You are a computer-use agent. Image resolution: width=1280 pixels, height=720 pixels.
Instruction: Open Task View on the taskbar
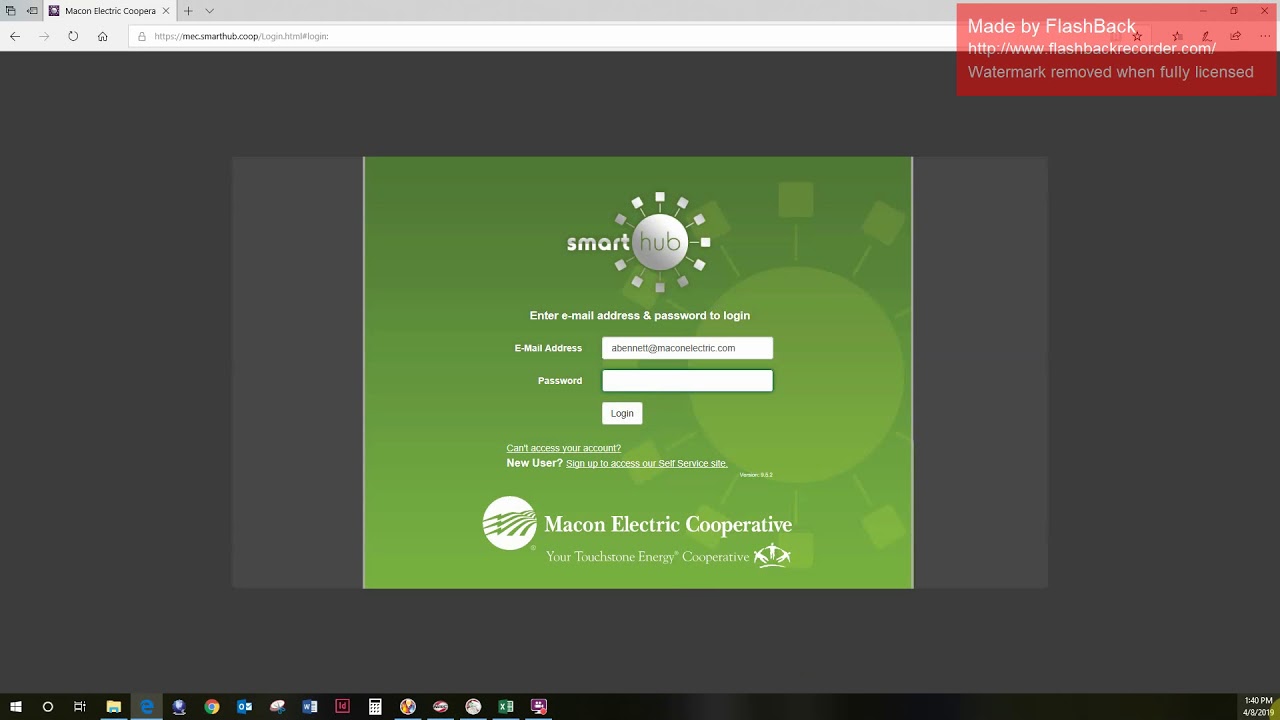tap(80, 707)
